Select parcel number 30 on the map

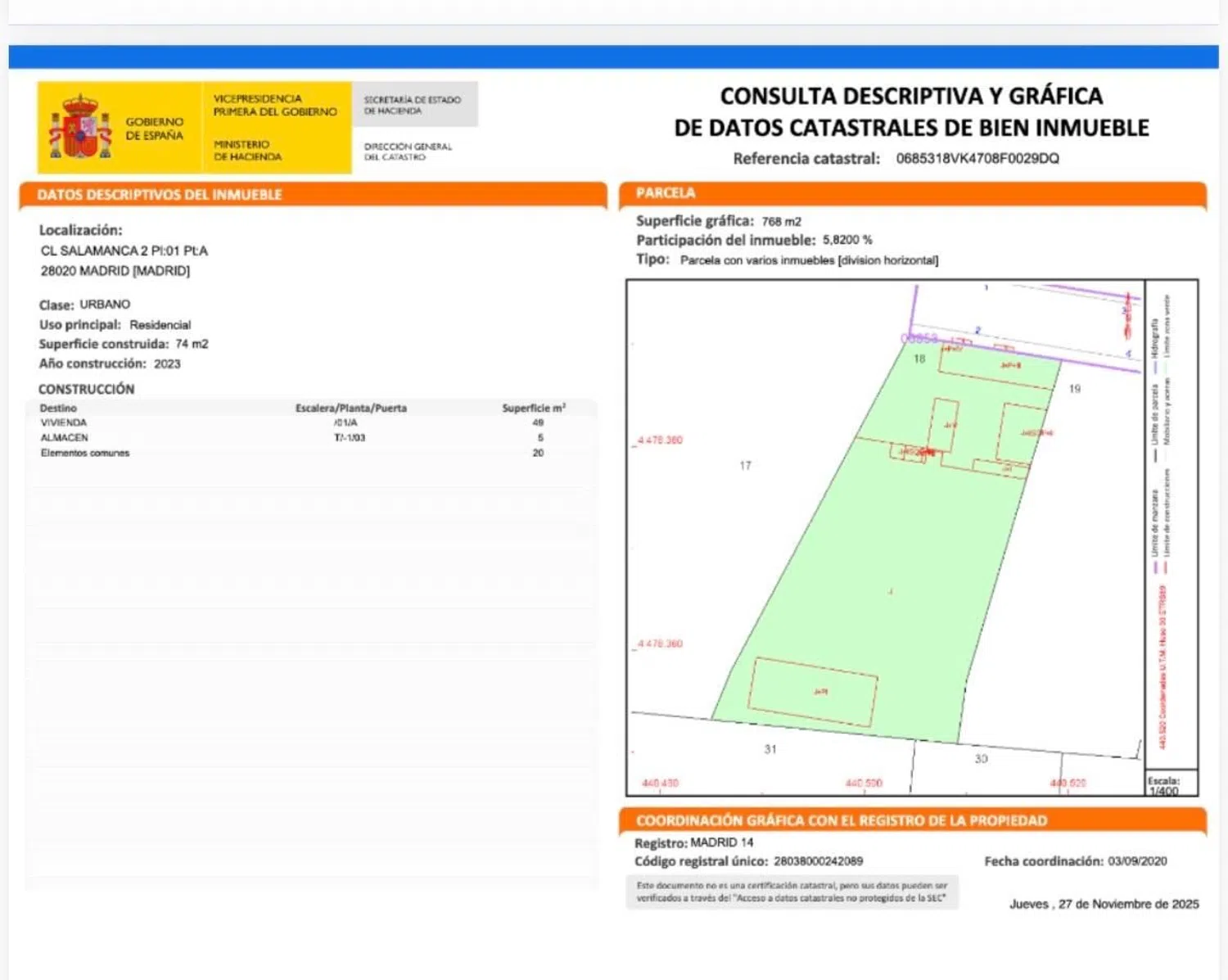pyautogui.click(x=981, y=759)
